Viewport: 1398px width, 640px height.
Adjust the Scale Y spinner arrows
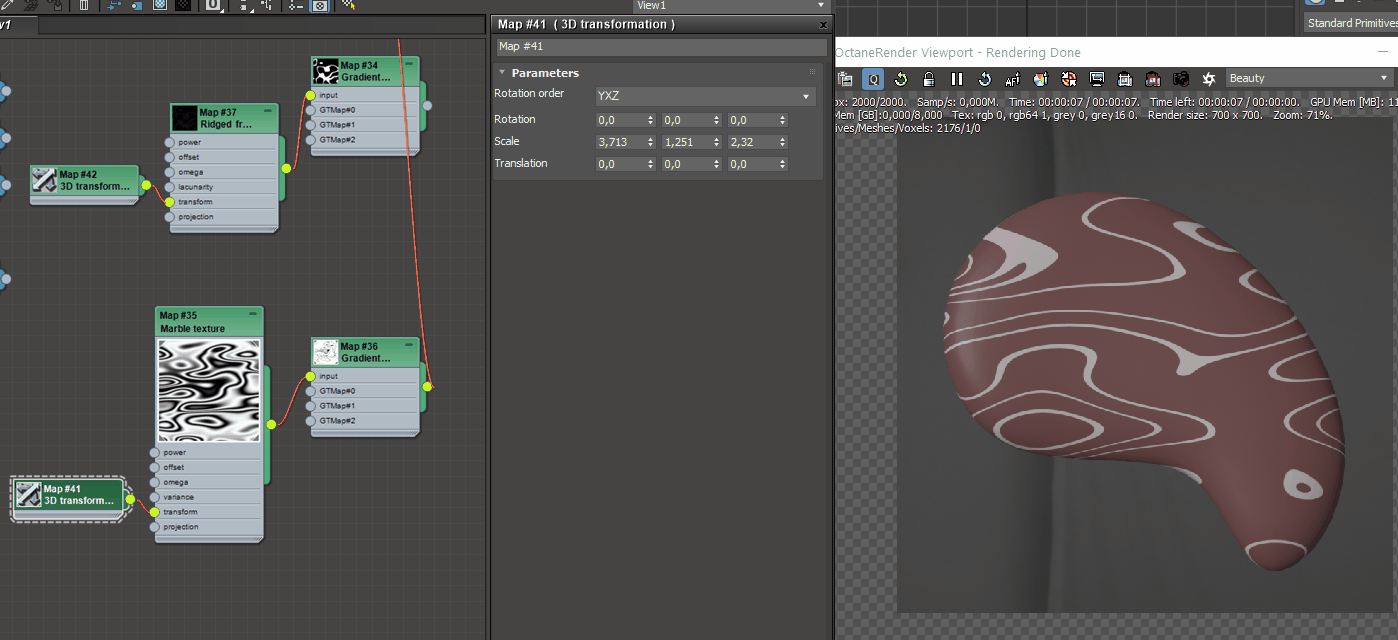pyautogui.click(x=717, y=142)
